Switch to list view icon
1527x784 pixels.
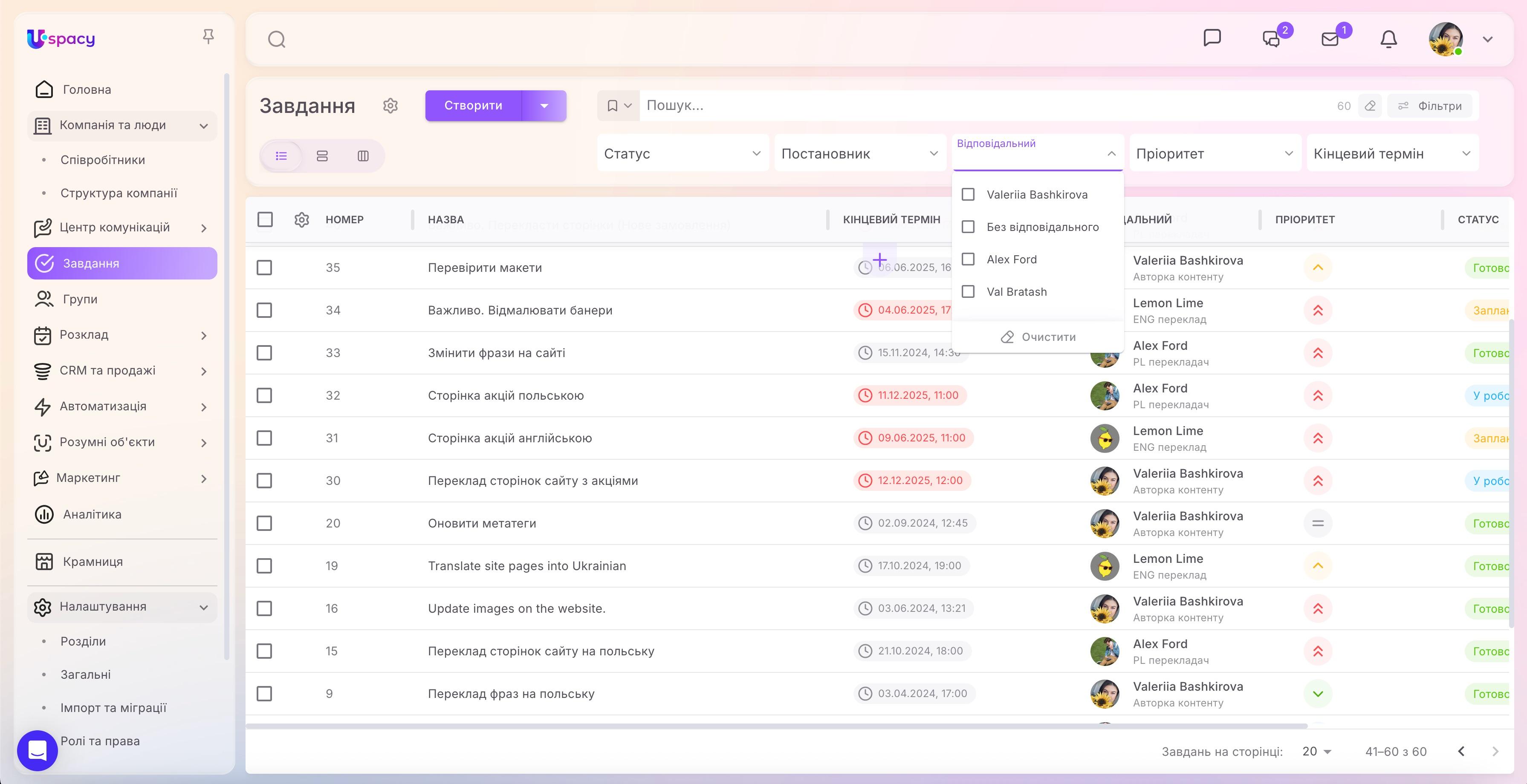tap(282, 156)
